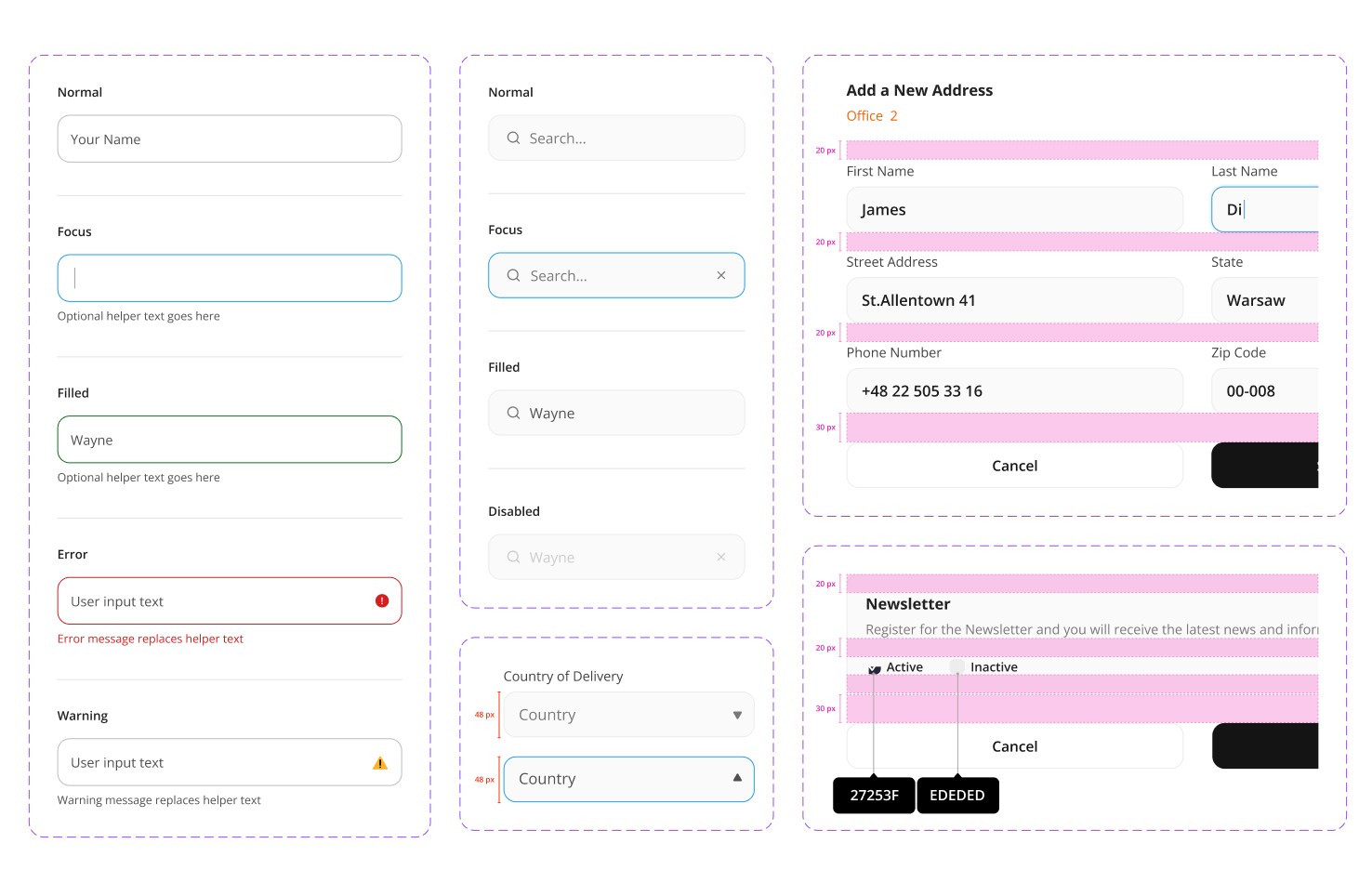
Task: Click the Phone Number input field
Action: coord(1014,390)
